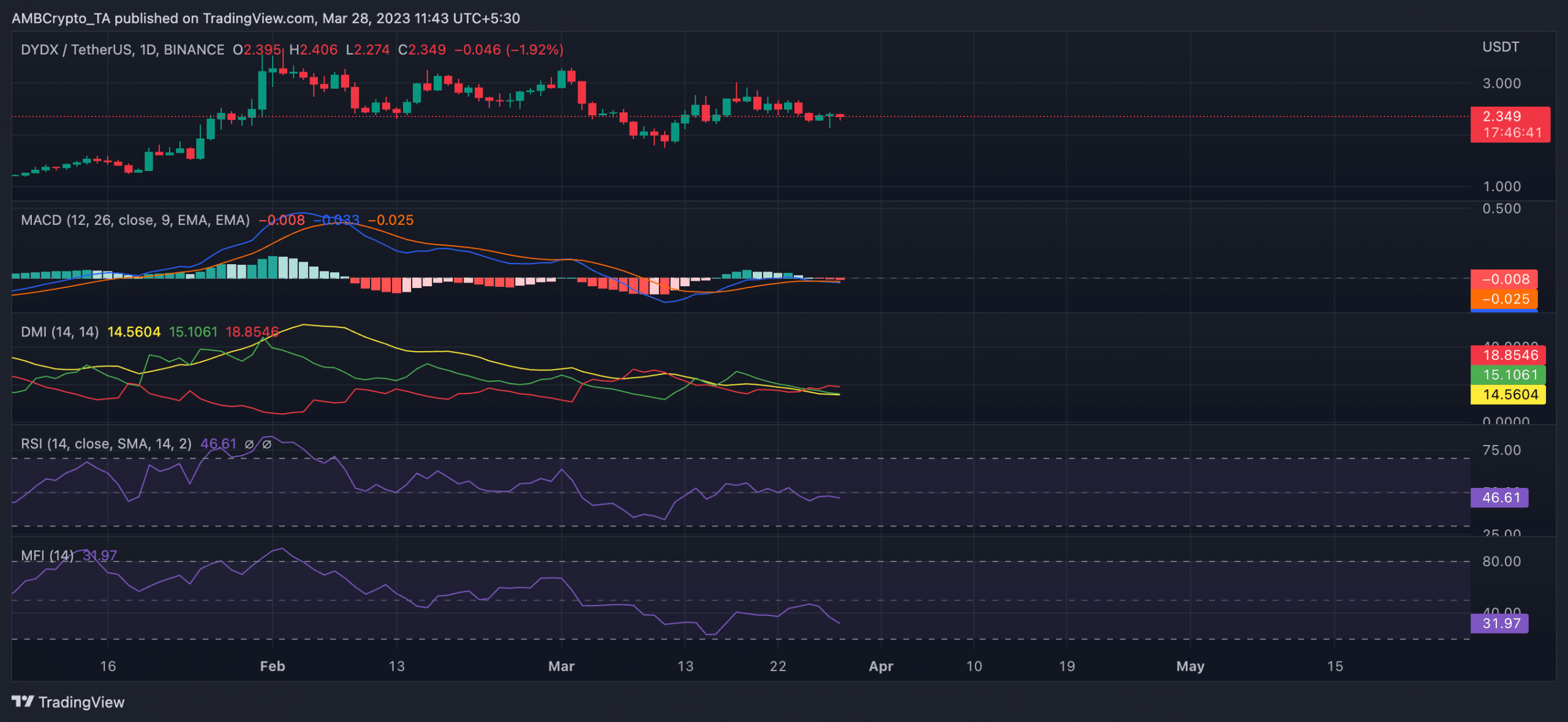
Task: Click the green 15.1061 DMI value tag
Action: (1507, 374)
